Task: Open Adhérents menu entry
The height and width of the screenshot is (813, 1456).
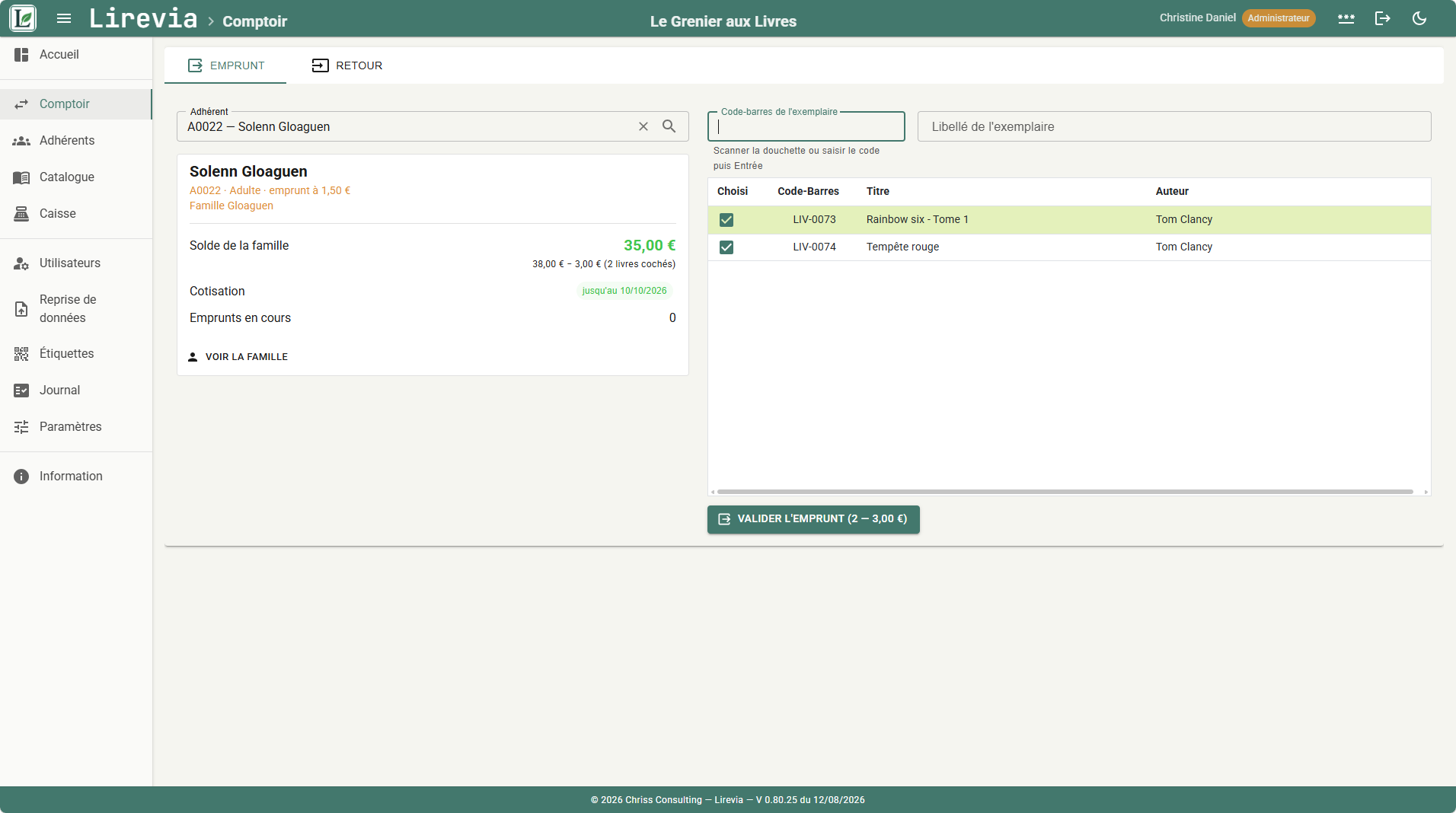Action: point(76,141)
